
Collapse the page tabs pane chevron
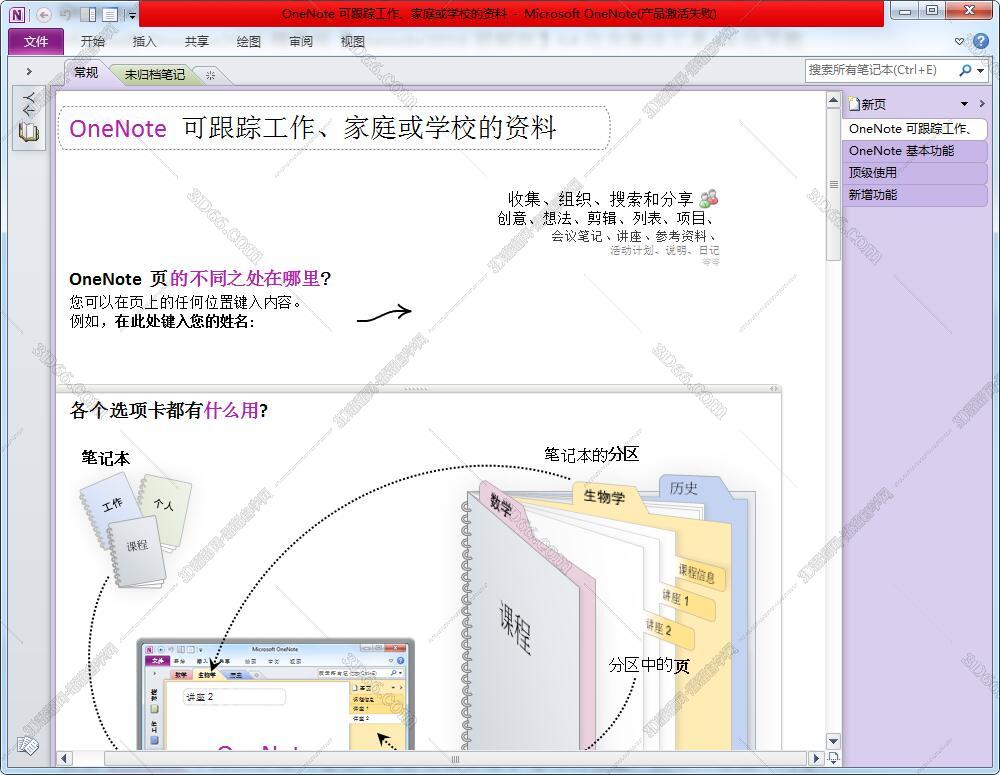tap(982, 104)
